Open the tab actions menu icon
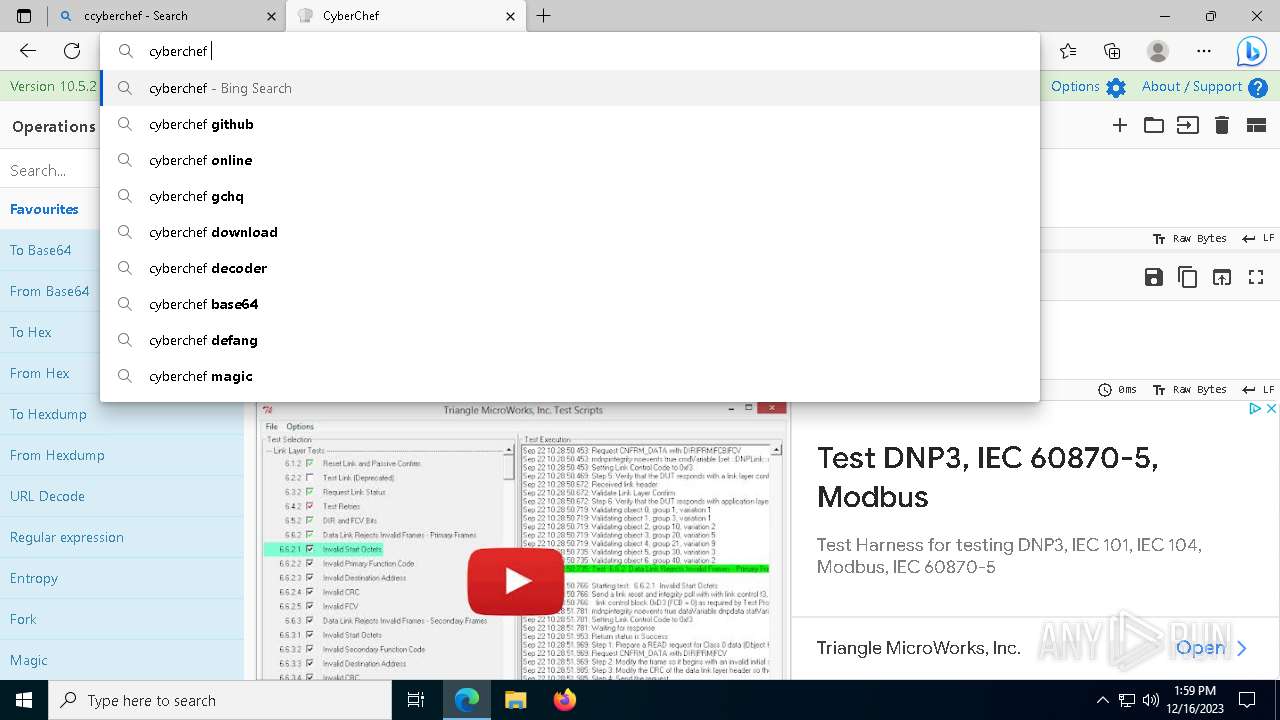The height and width of the screenshot is (720, 1280). [x=24, y=16]
